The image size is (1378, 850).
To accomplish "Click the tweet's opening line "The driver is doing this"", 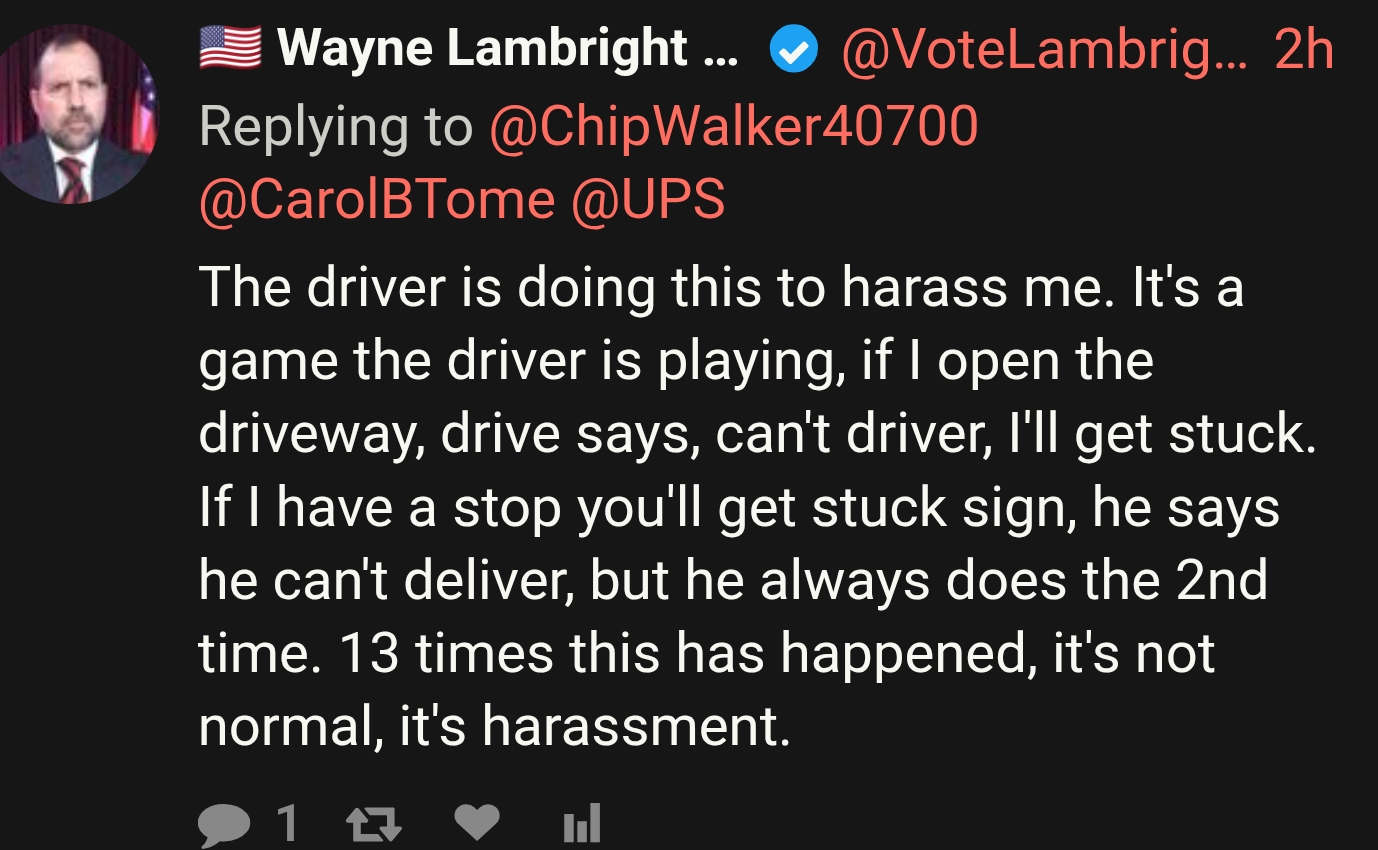I will (x=426, y=288).
